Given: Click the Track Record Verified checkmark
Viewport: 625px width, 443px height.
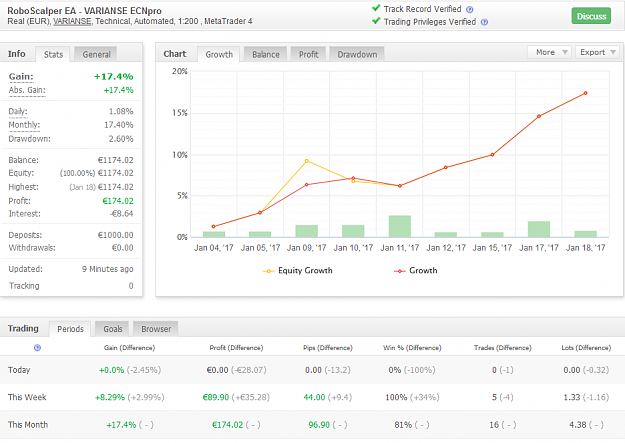Looking at the screenshot, I should click(376, 8).
